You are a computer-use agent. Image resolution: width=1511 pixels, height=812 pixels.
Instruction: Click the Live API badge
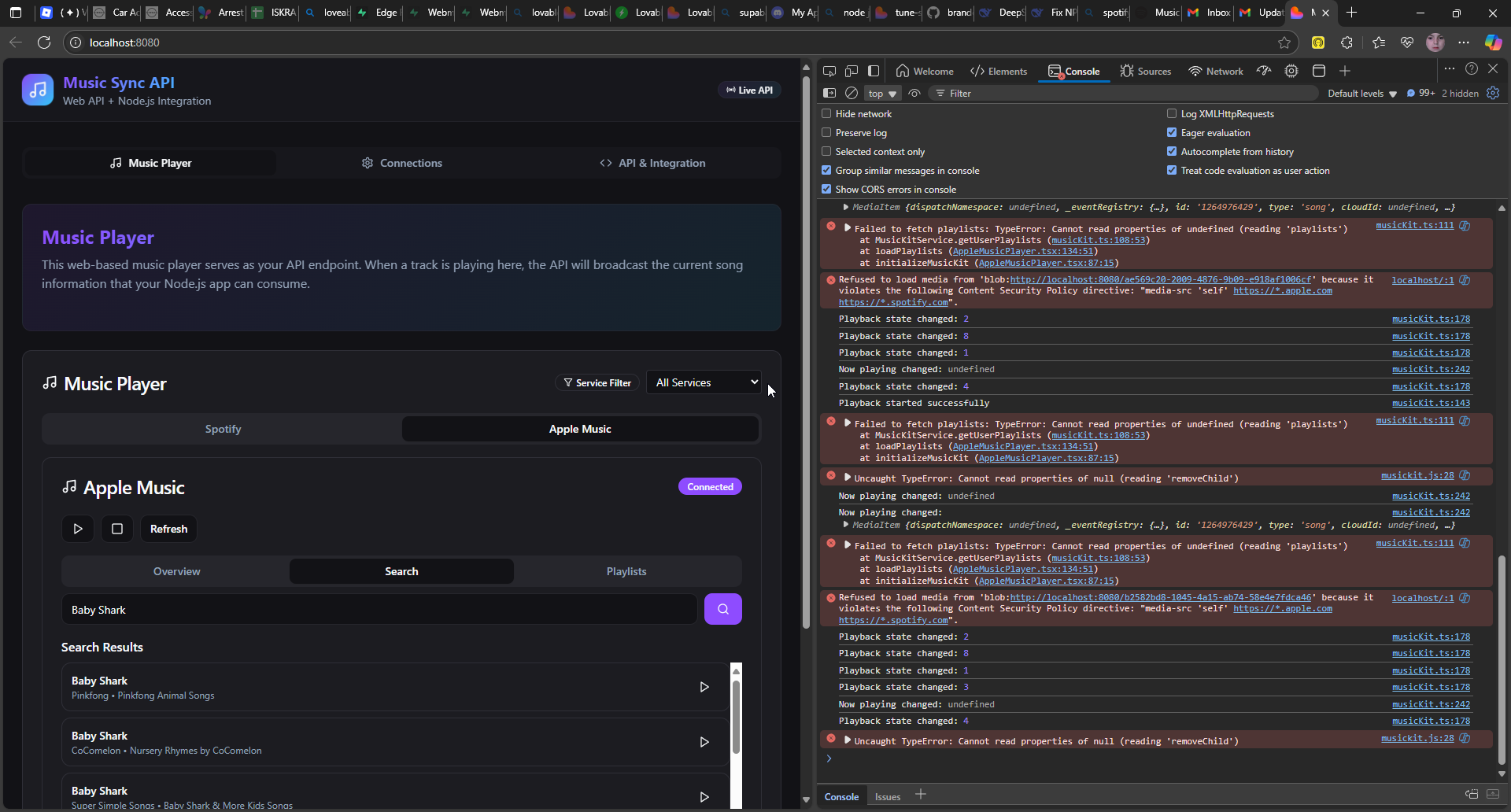tap(749, 90)
